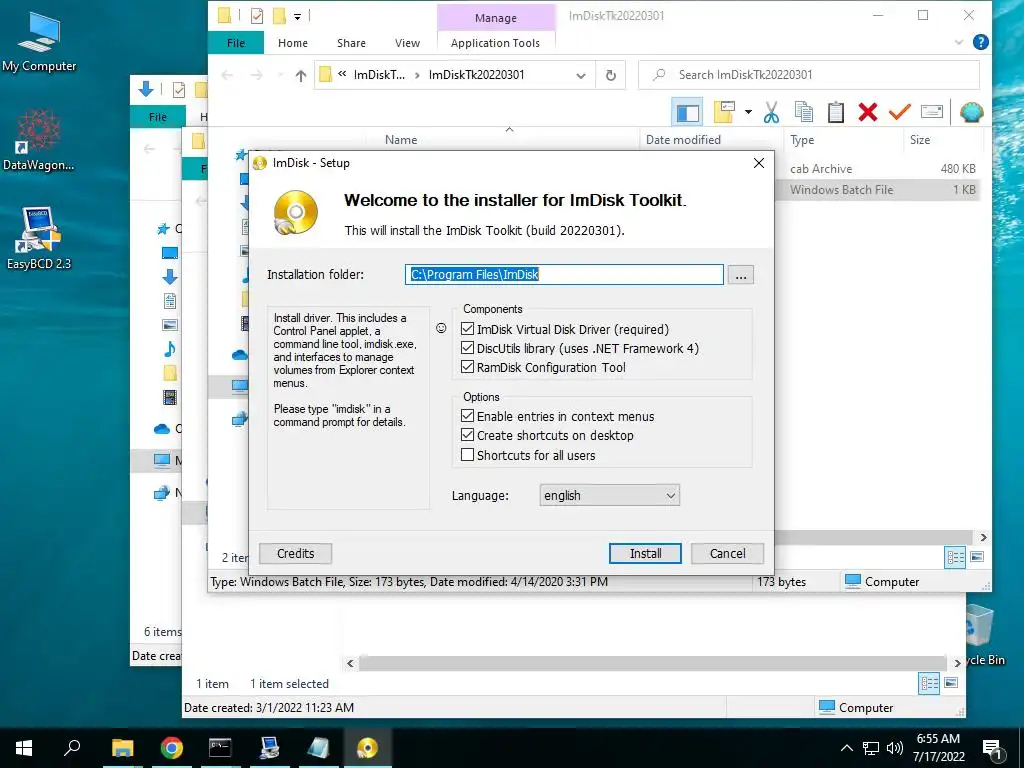Screen dimensions: 1024x768
Task: Toggle Create shortcuts on desktop
Action: click(x=468, y=434)
